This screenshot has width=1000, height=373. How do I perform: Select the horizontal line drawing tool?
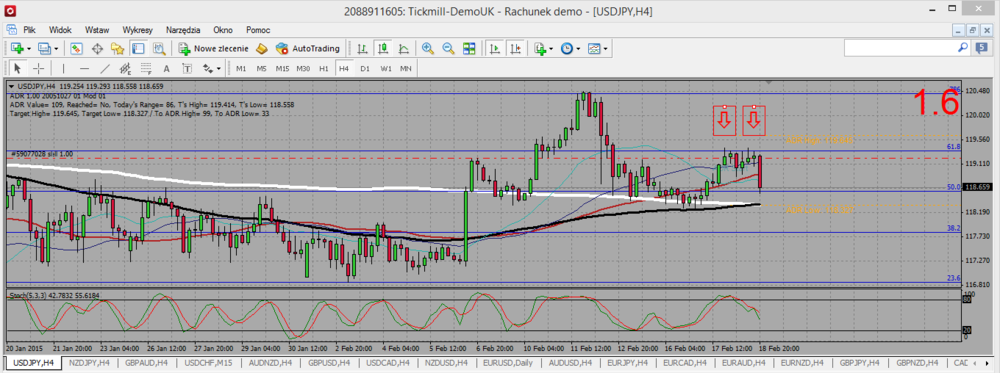[x=84, y=68]
